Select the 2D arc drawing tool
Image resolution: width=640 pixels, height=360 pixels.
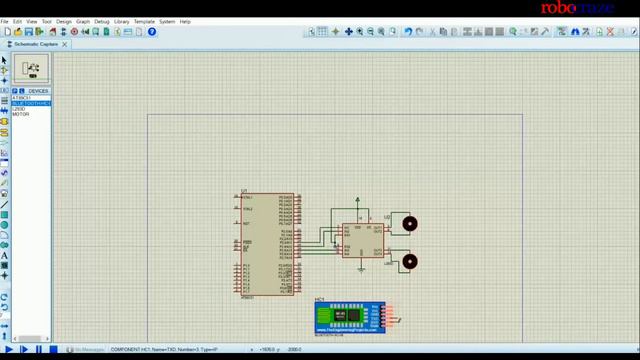click(4, 235)
